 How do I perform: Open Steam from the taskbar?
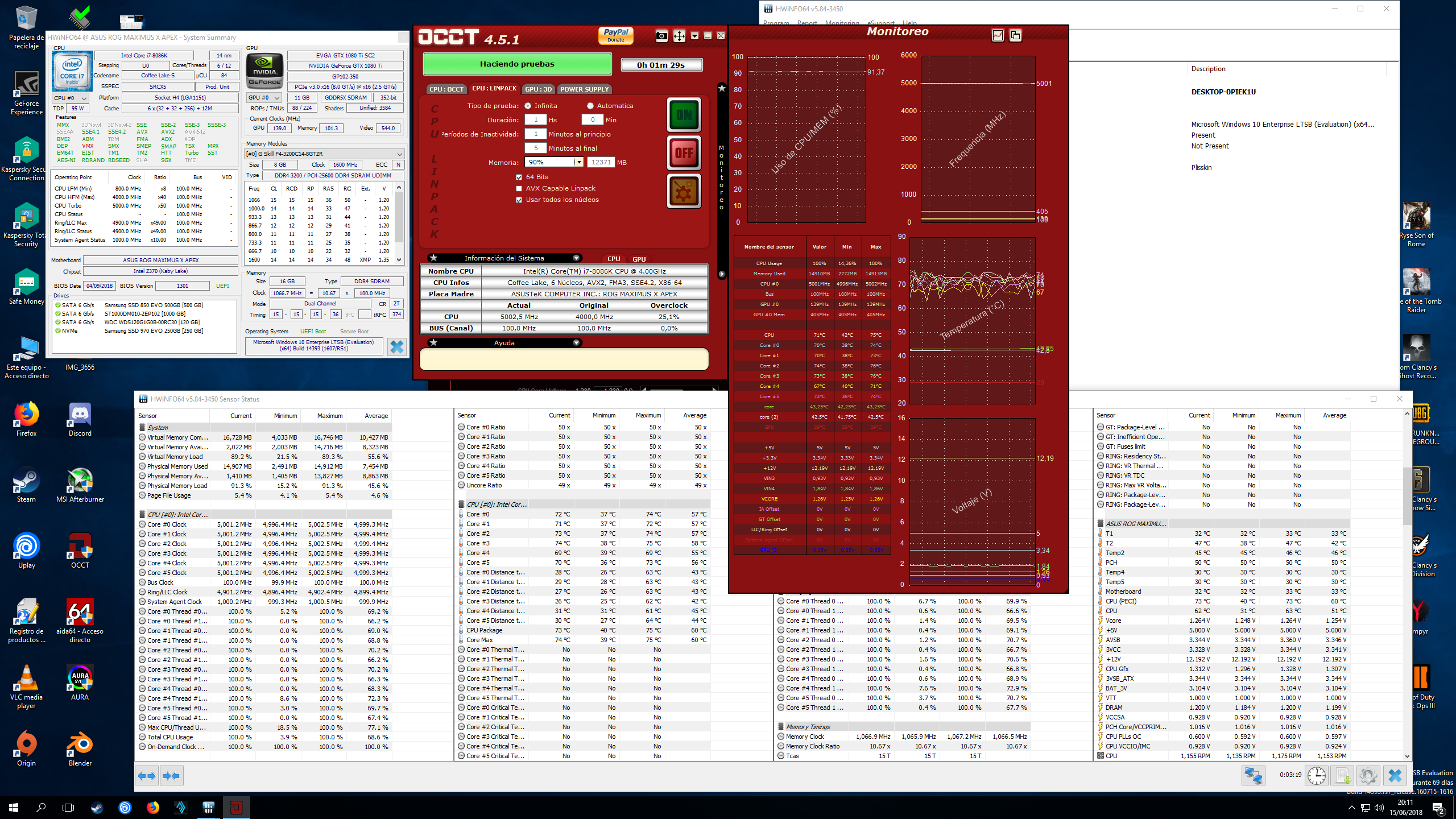point(97,807)
